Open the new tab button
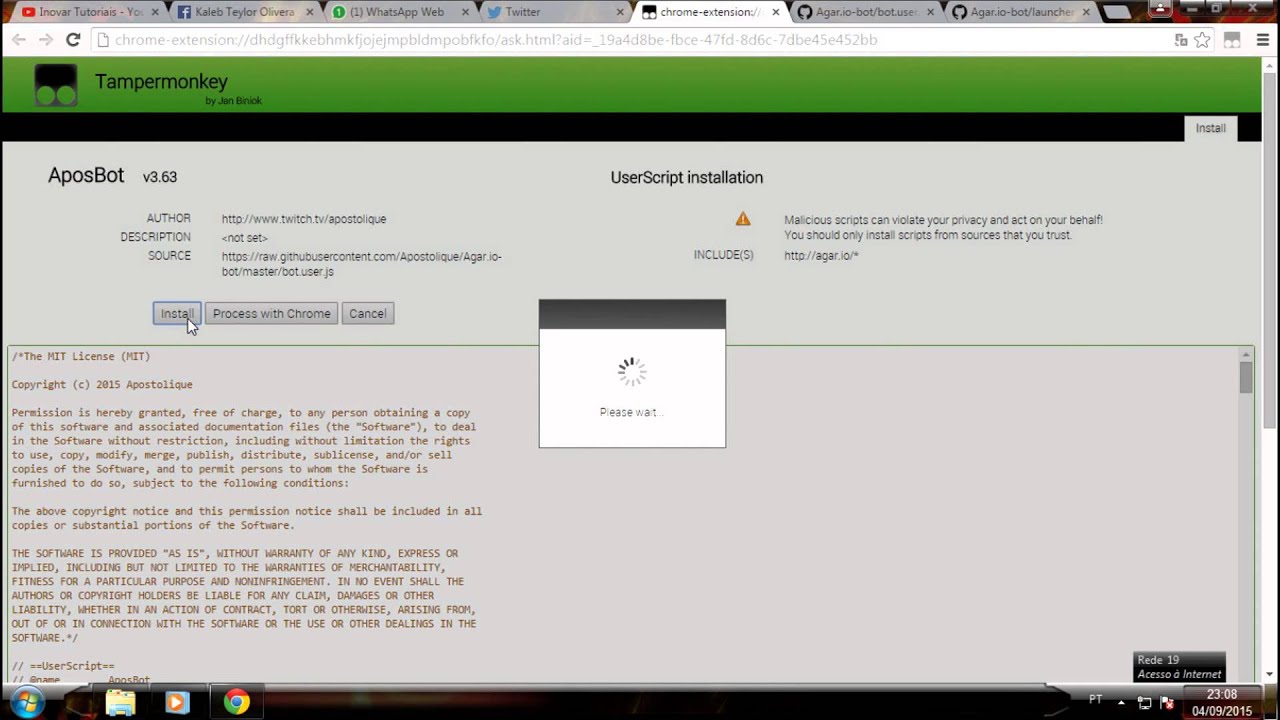 point(1115,12)
